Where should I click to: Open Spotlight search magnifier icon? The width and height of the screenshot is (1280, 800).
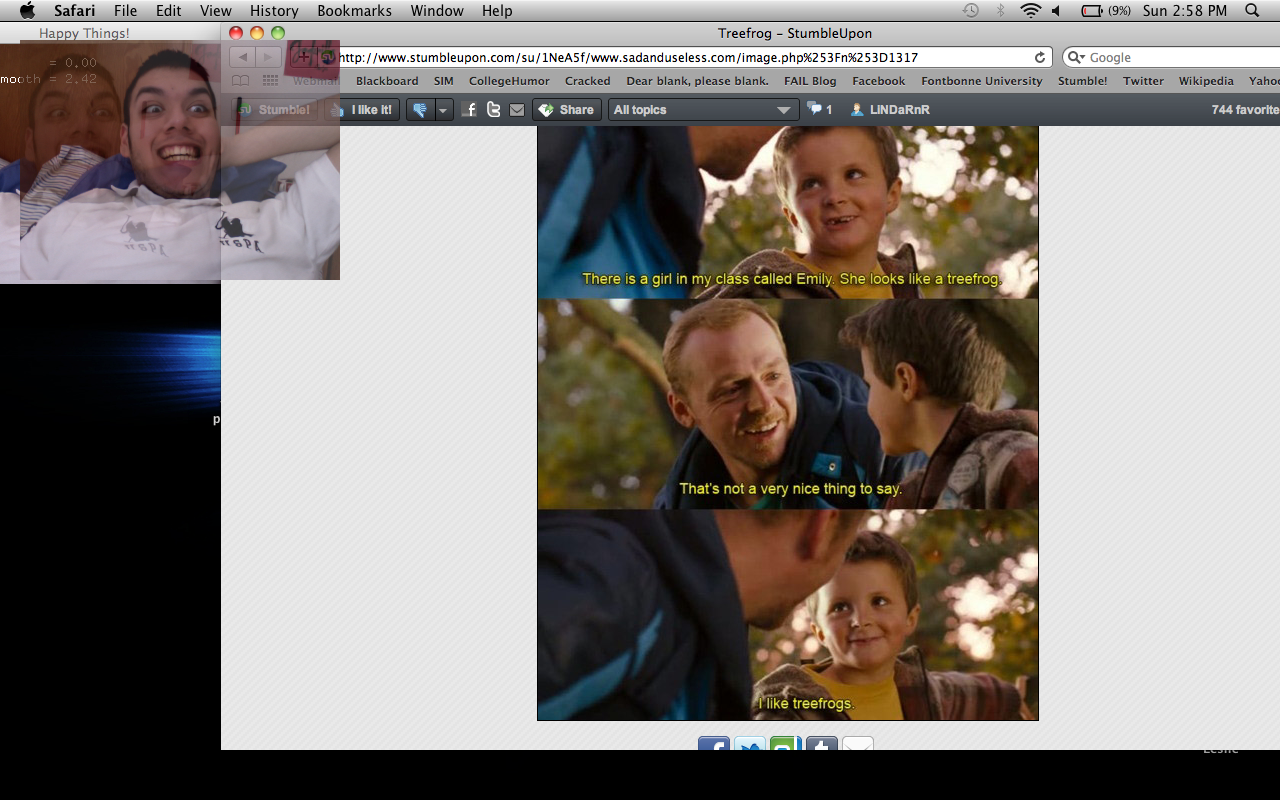(1252, 11)
